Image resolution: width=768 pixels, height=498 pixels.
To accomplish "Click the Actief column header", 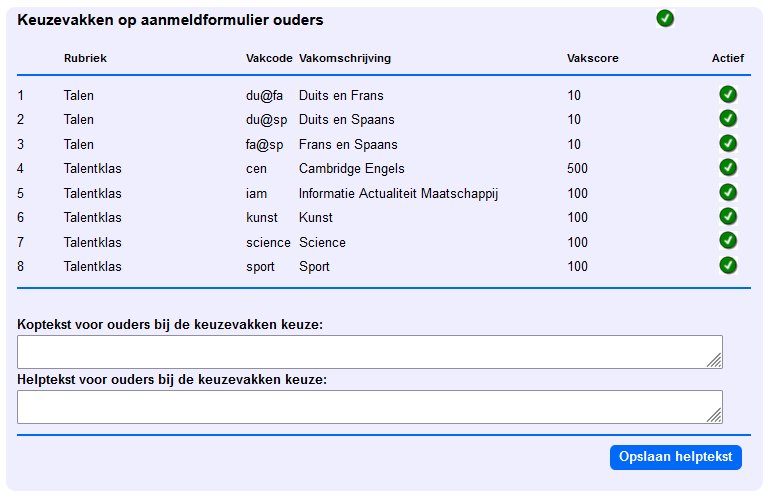I will click(x=728, y=58).
